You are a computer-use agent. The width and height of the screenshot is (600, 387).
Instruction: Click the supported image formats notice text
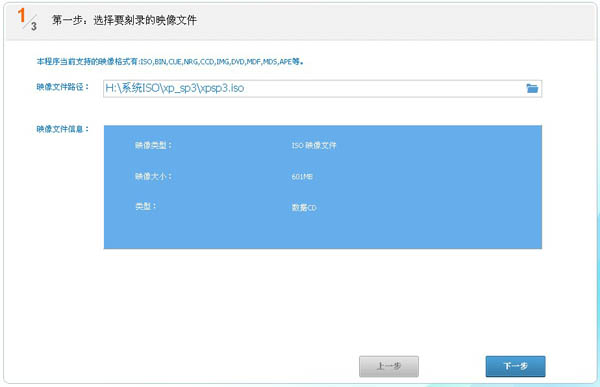click(x=170, y=61)
